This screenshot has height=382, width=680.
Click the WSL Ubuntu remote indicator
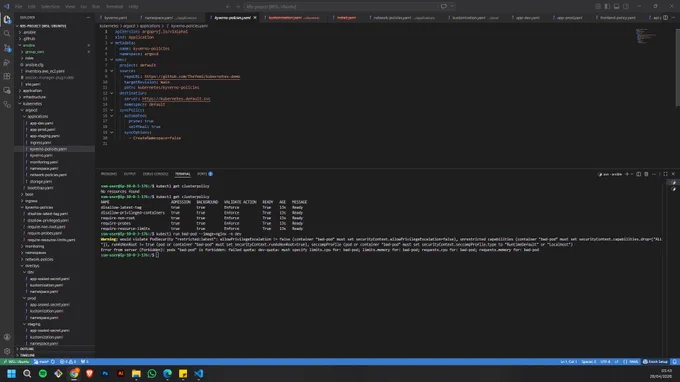pyautogui.click(x=16, y=362)
